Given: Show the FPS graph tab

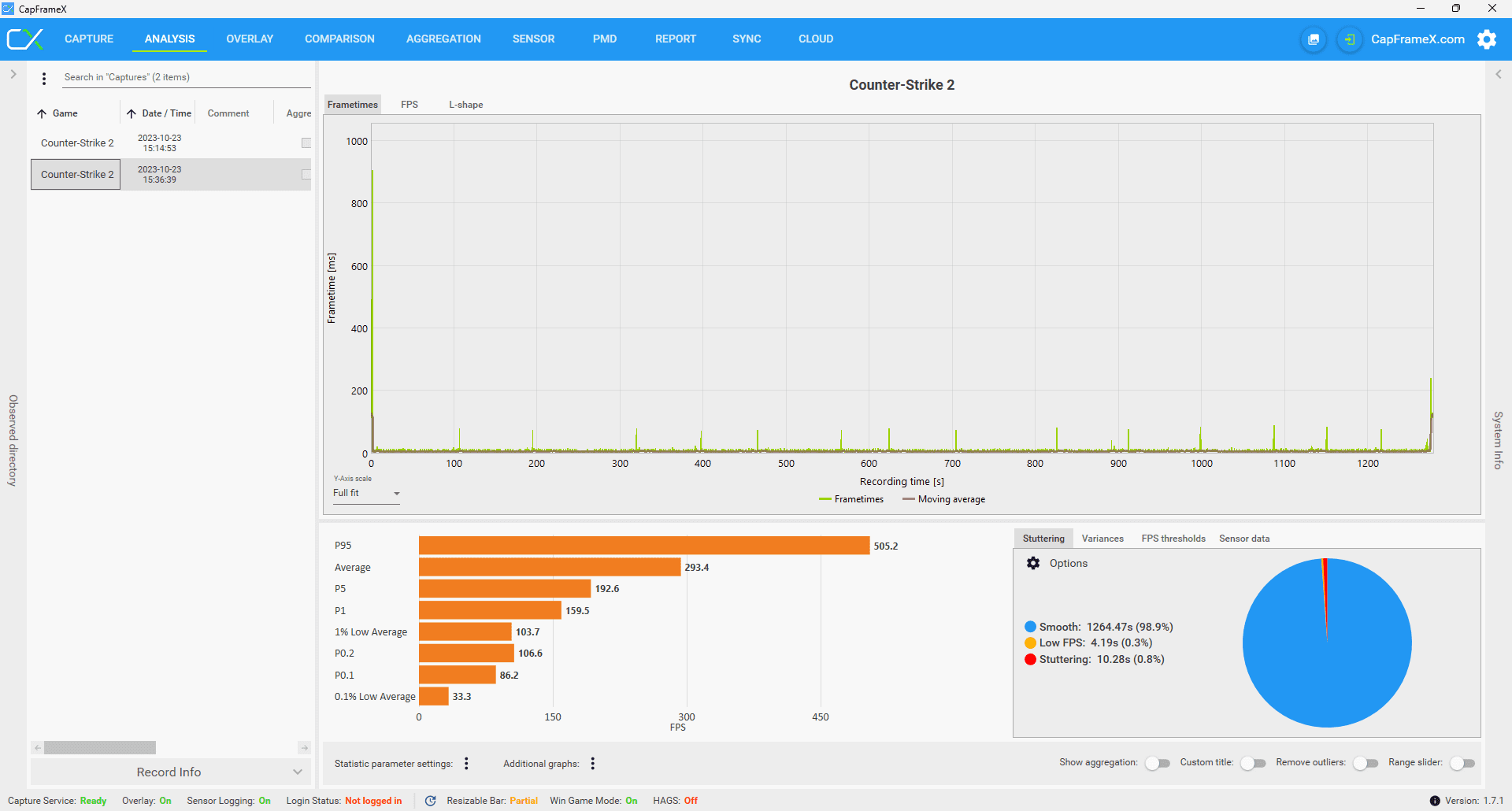Looking at the screenshot, I should tap(409, 105).
